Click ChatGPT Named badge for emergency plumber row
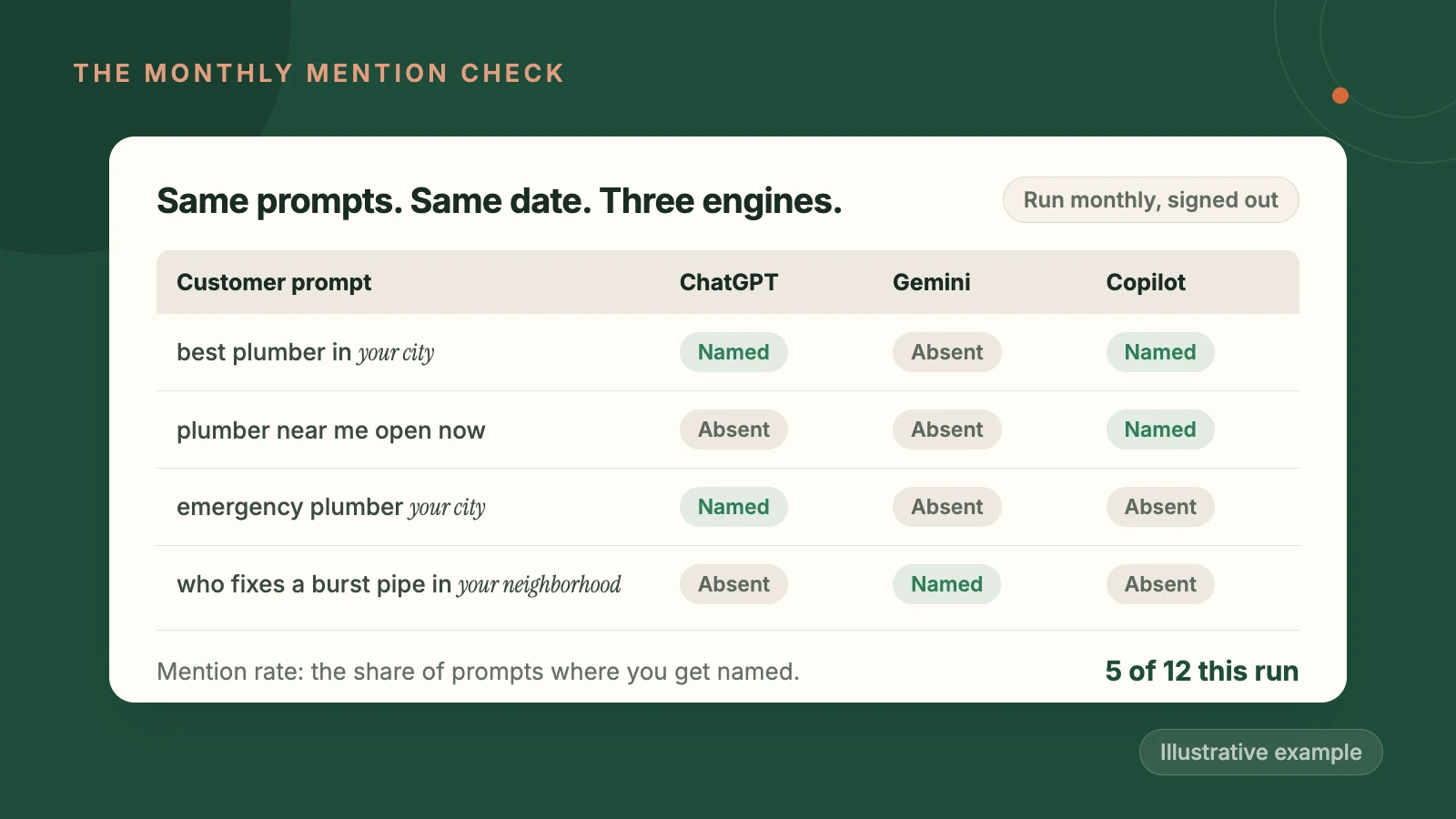 tap(733, 507)
